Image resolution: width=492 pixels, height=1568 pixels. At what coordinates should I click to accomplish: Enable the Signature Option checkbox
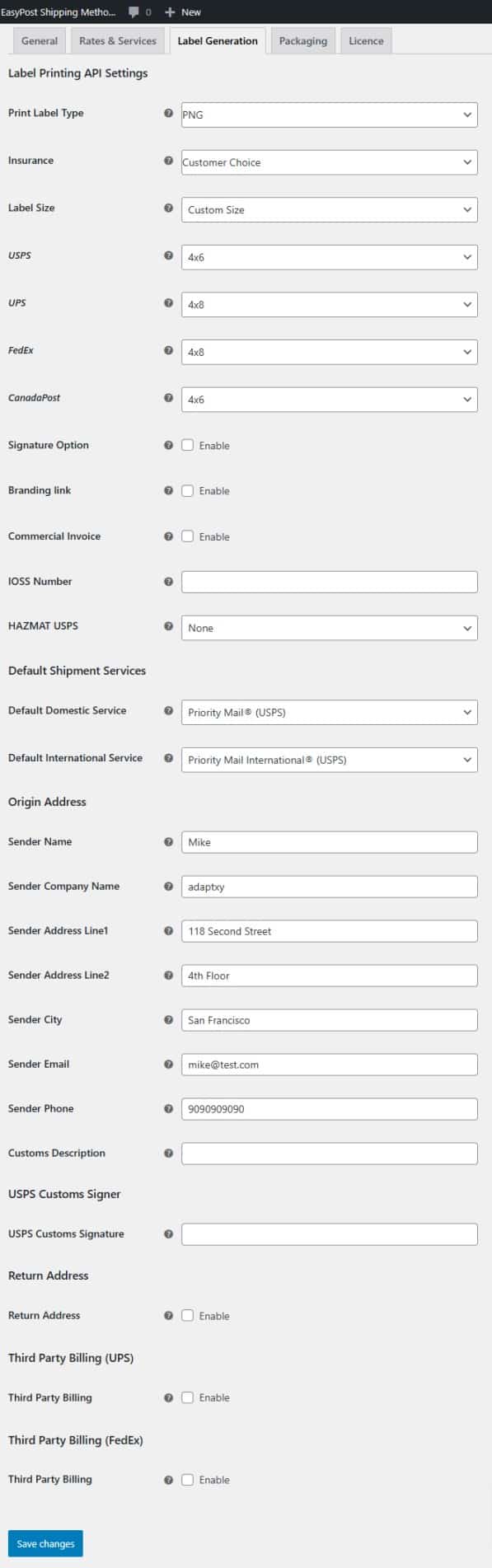187,445
